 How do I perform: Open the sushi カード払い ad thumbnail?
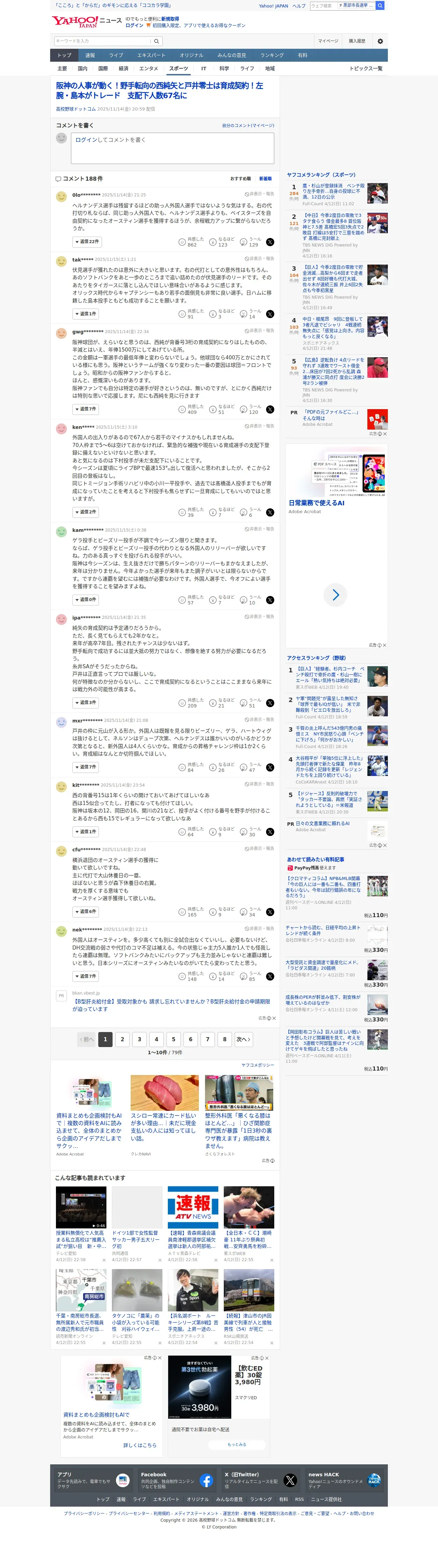(164, 1093)
